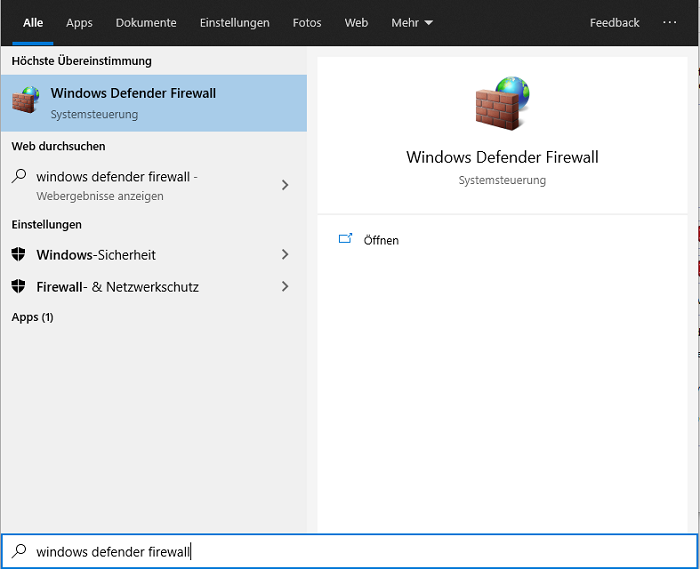Switch to the Alle tab
The width and height of the screenshot is (700, 569).
coord(33,23)
